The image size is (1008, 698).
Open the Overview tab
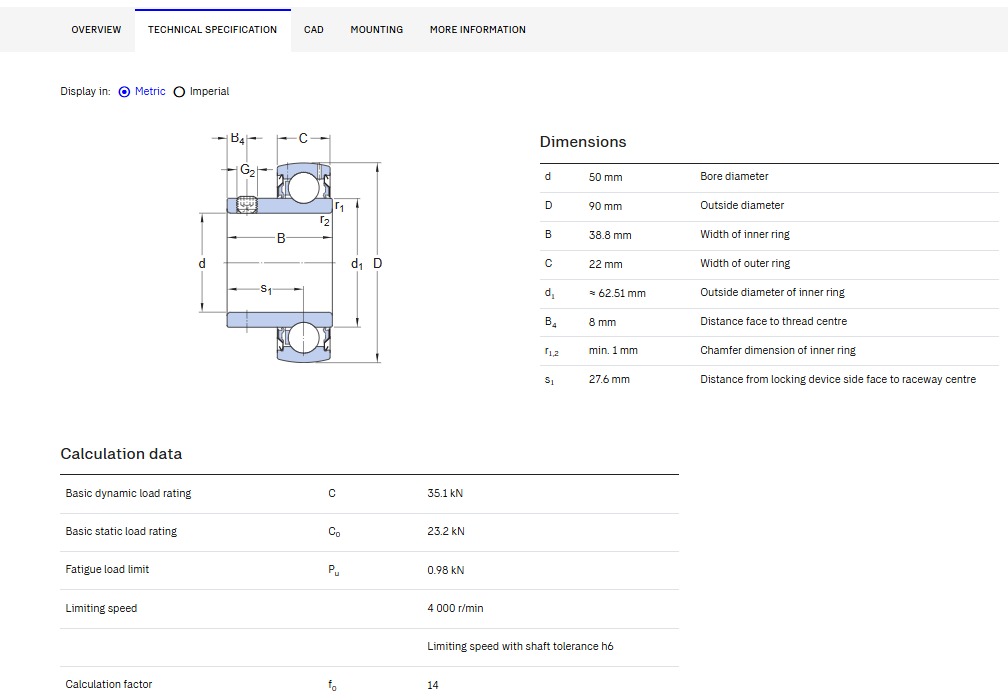(96, 30)
